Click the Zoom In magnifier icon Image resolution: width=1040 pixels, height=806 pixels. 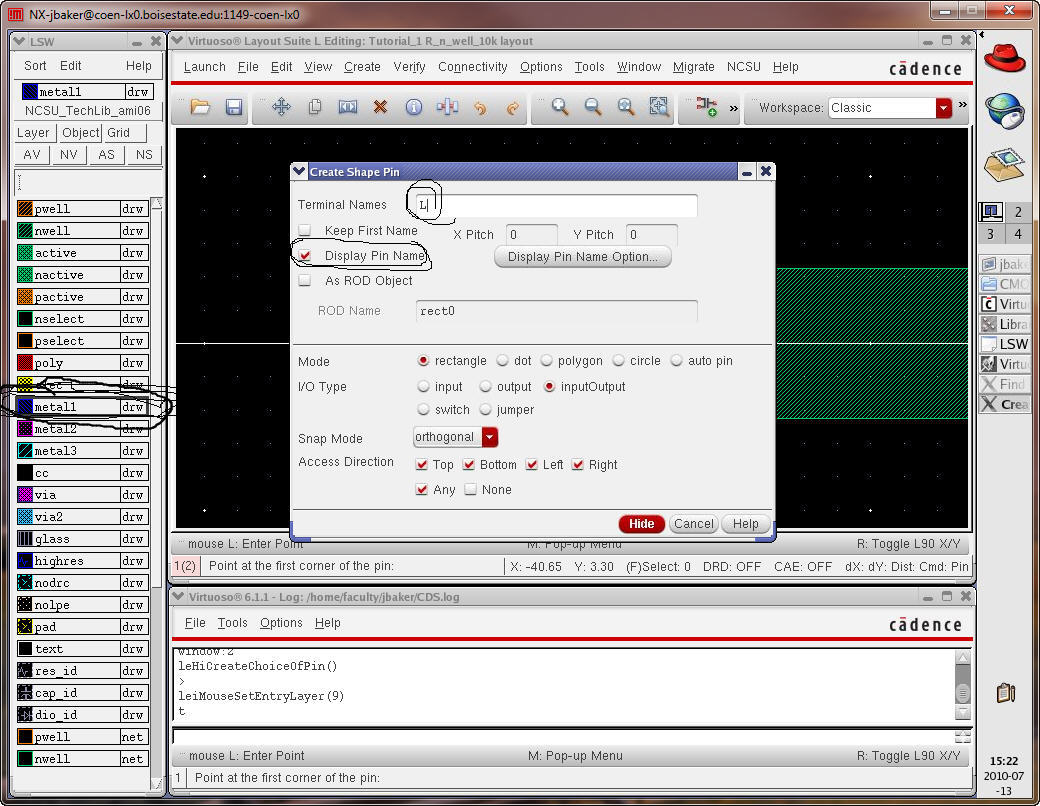click(x=560, y=108)
